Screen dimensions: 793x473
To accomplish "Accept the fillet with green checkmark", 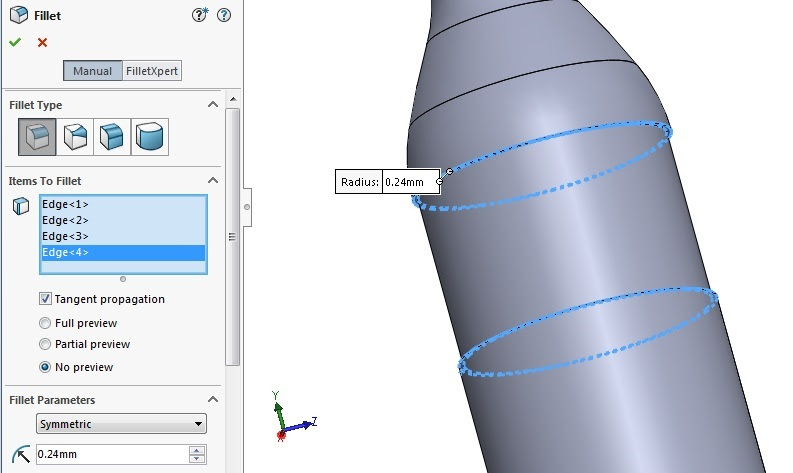I will click(x=15, y=42).
